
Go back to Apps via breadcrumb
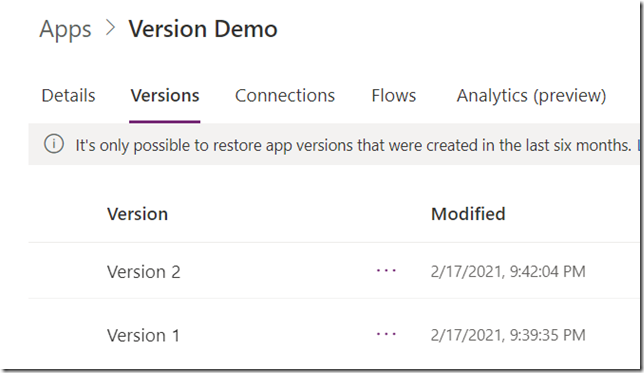pyautogui.click(x=65, y=30)
